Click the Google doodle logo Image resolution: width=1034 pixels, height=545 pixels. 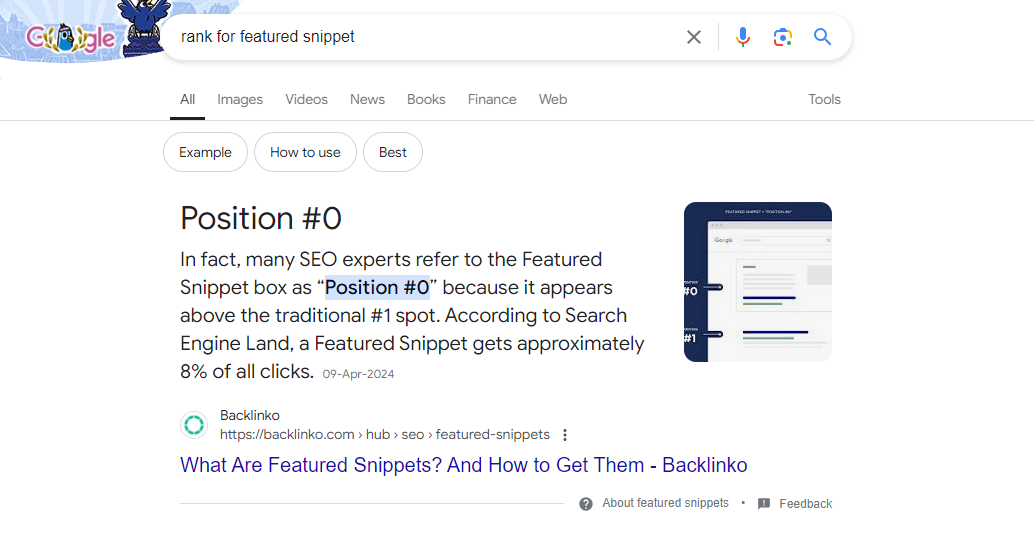pos(71,38)
